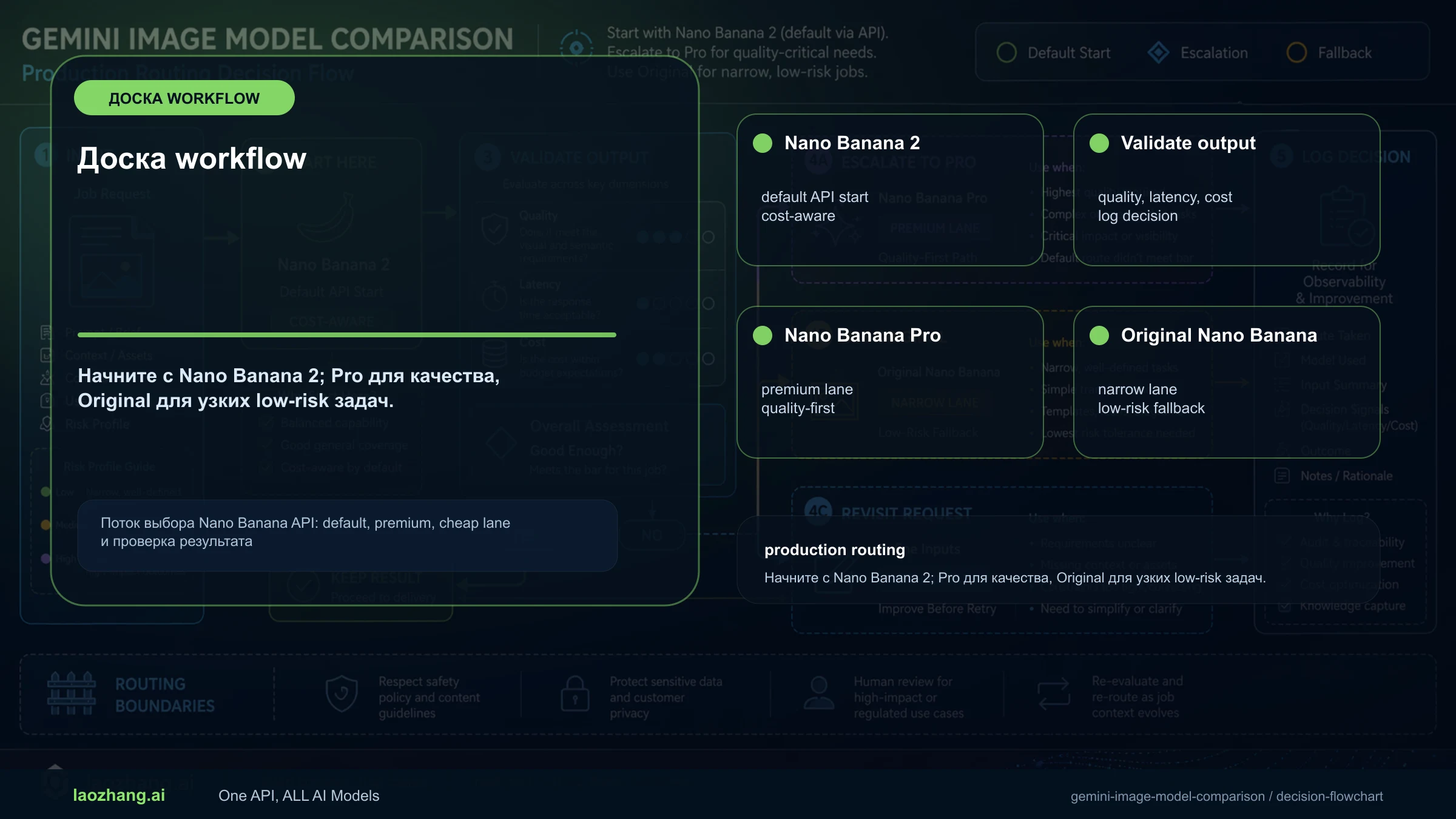This screenshot has width=1456, height=819.
Task: Open the Original Nano Banana card
Action: point(1227,382)
